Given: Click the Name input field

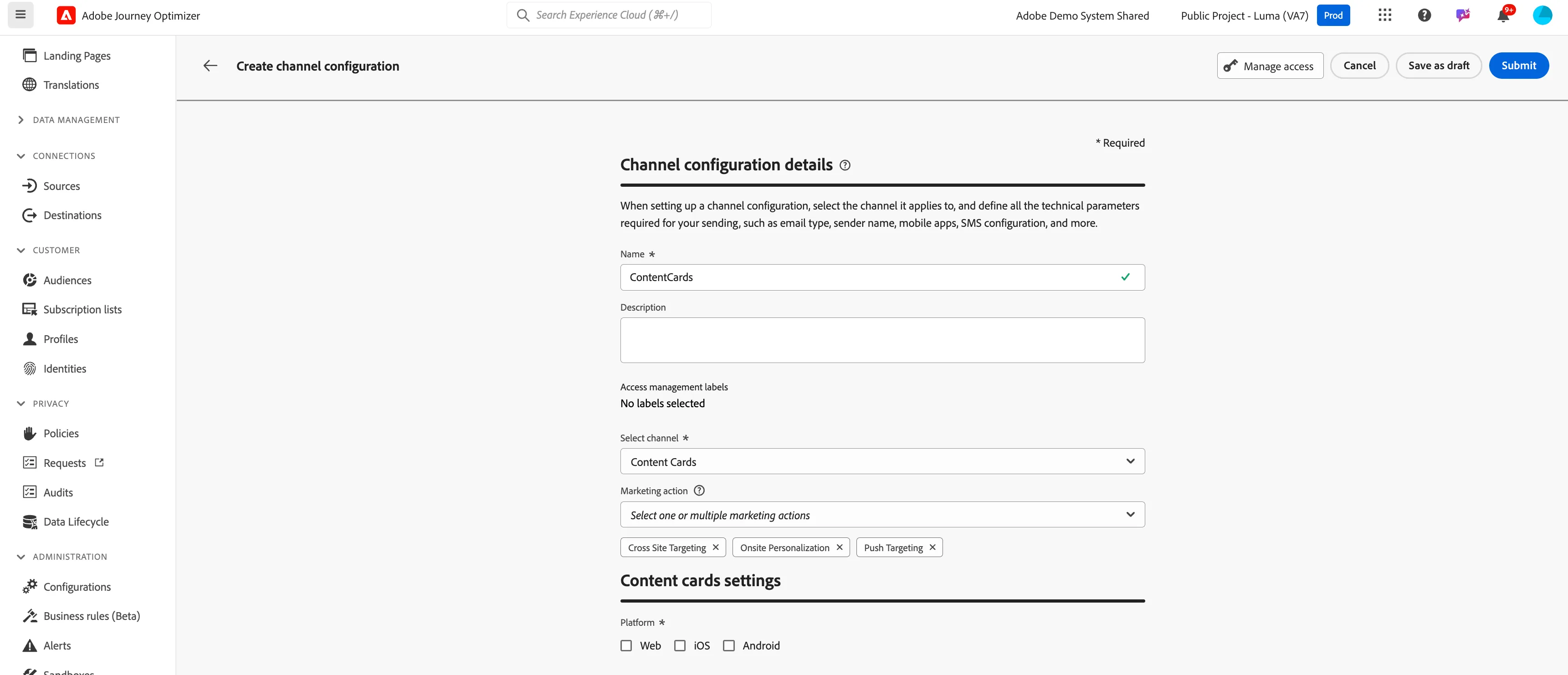Looking at the screenshot, I should [x=882, y=277].
